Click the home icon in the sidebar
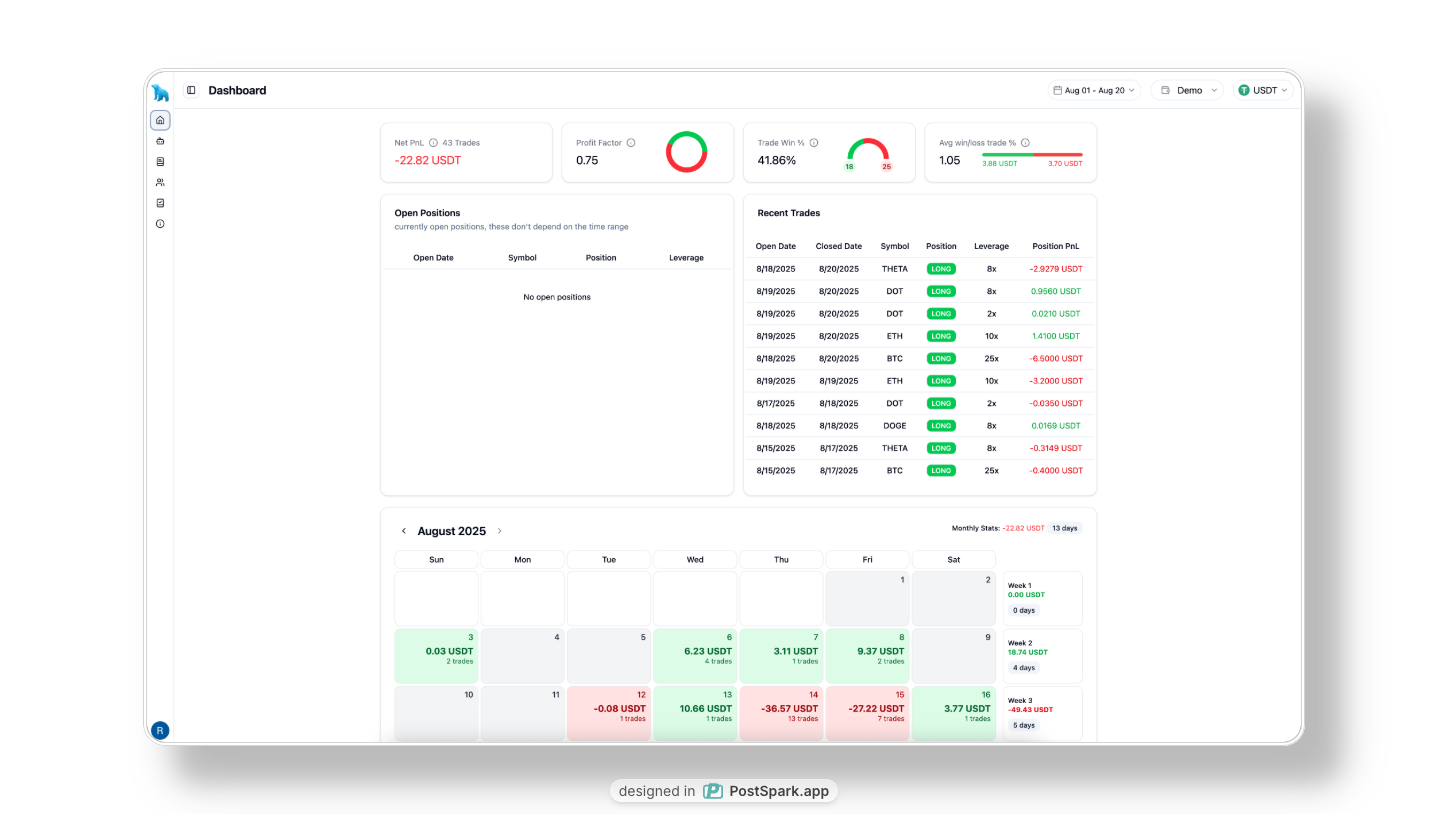Viewport: 1448px width, 814px height. pos(160,120)
